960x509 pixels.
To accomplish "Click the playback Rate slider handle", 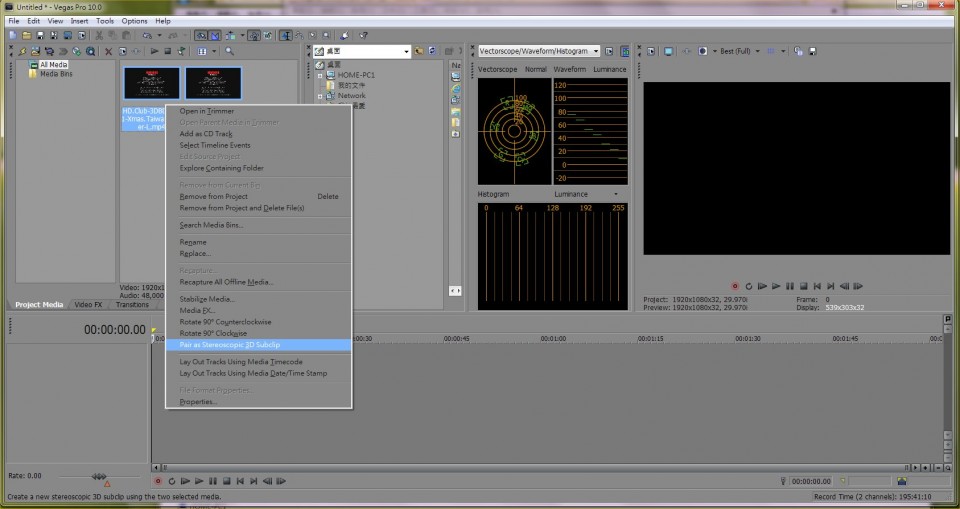I will point(100,476).
